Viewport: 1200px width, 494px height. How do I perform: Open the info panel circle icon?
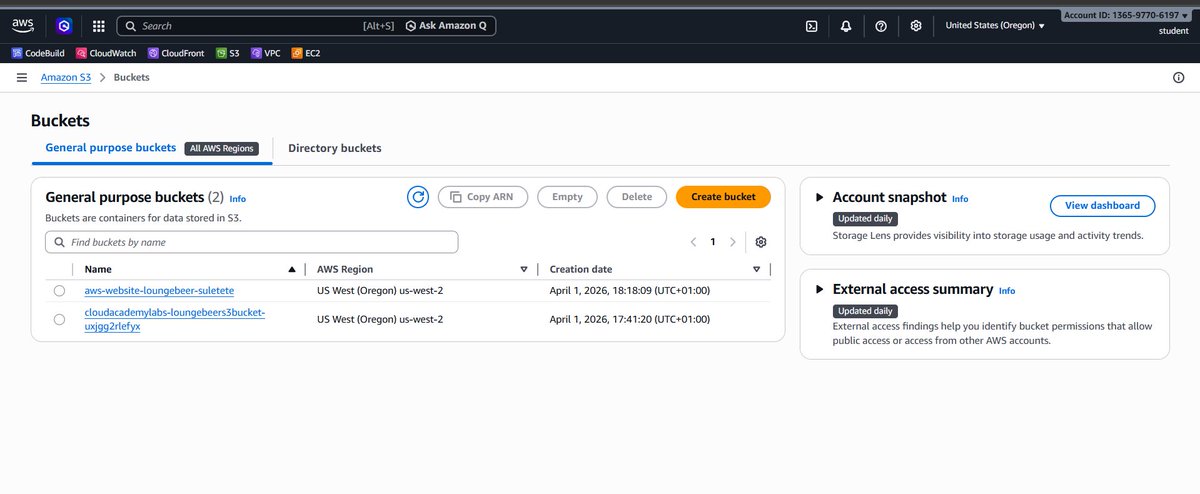pyautogui.click(x=1178, y=77)
